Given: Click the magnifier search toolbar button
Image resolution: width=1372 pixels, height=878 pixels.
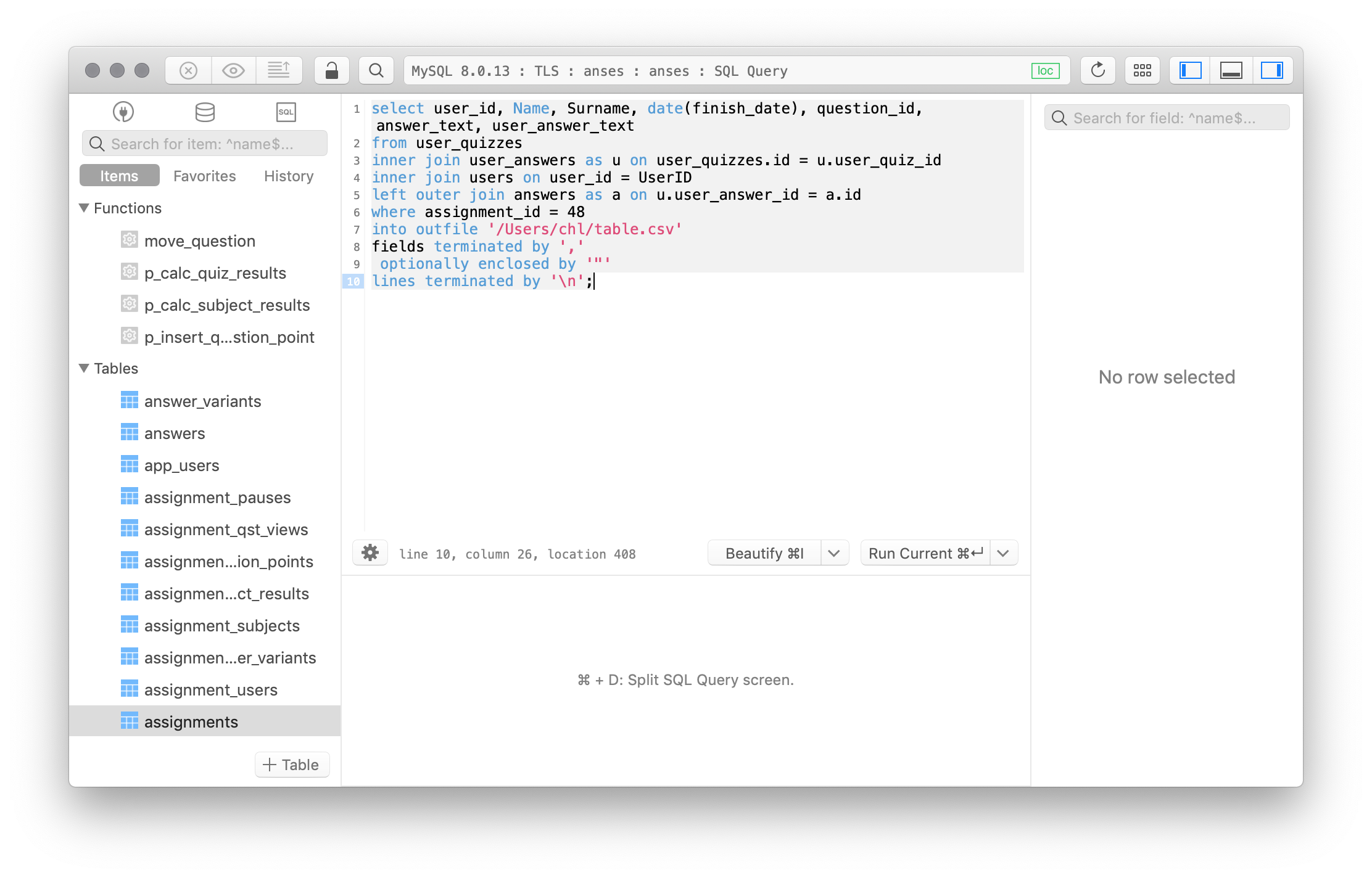Looking at the screenshot, I should pos(376,70).
